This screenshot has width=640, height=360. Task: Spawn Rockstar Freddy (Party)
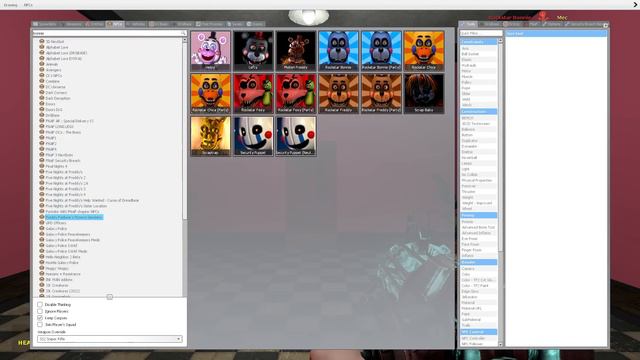point(381,93)
